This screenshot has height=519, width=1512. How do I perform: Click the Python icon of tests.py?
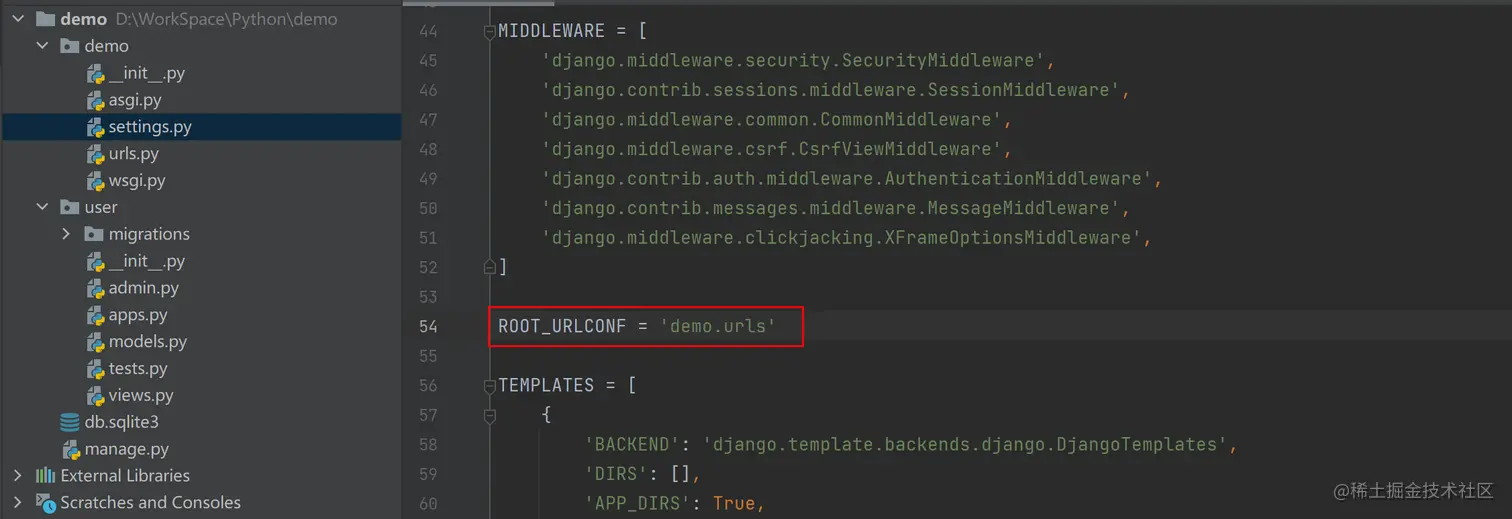click(95, 369)
